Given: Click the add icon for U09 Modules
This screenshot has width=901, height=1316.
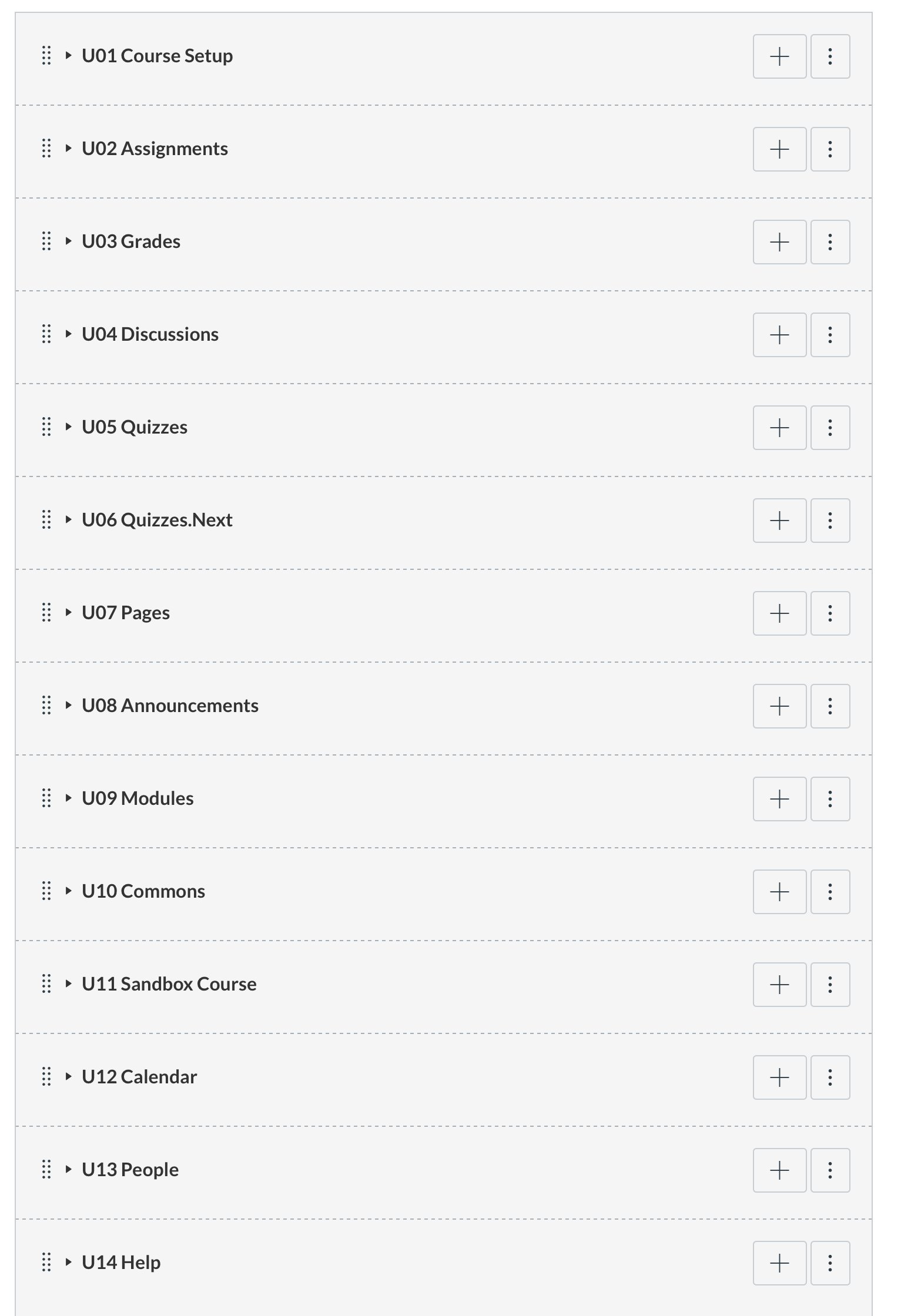Looking at the screenshot, I should click(x=779, y=798).
